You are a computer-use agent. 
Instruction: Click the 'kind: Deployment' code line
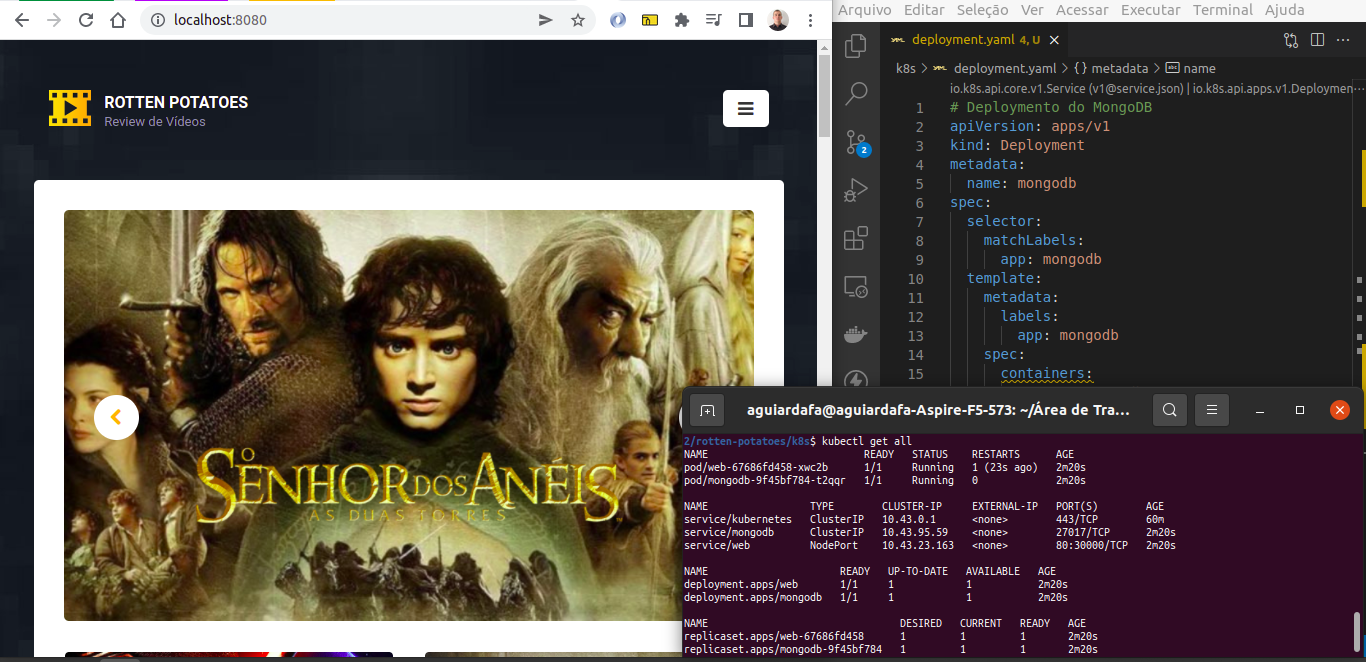click(x=1017, y=145)
